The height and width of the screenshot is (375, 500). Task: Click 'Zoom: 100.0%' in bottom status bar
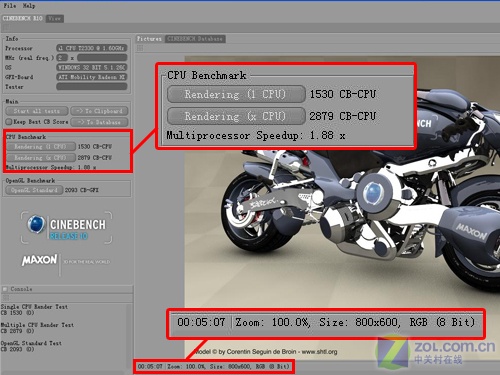(187, 366)
